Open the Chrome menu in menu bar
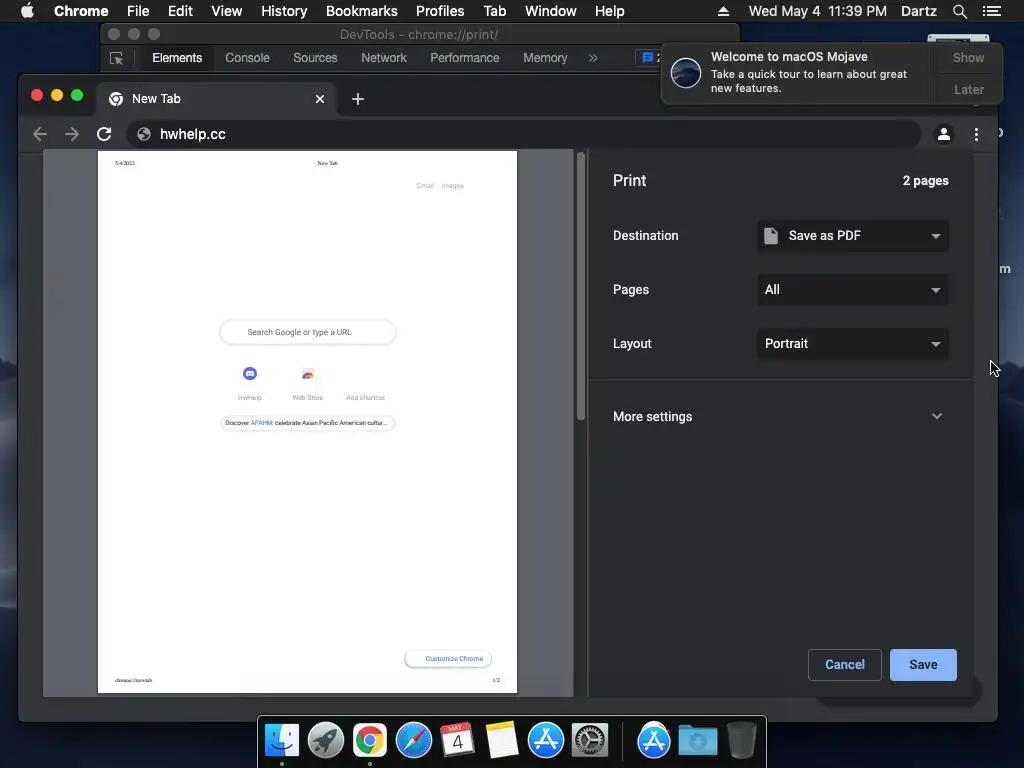Image resolution: width=1024 pixels, height=768 pixels. (x=81, y=11)
